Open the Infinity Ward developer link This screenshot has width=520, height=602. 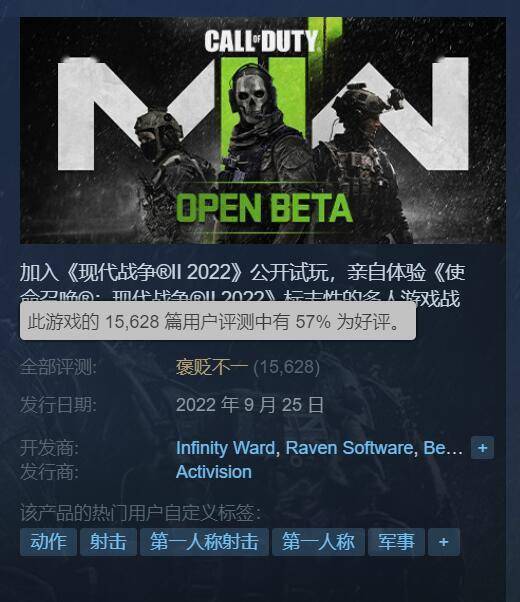click(x=225, y=448)
